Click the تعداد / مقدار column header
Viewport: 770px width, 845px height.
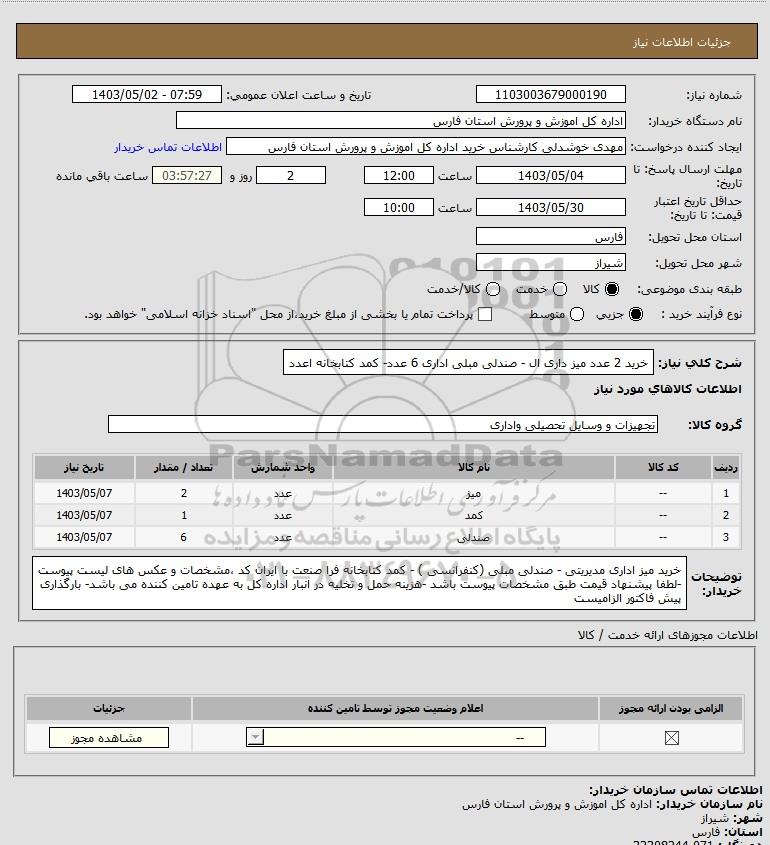pyautogui.click(x=183, y=467)
